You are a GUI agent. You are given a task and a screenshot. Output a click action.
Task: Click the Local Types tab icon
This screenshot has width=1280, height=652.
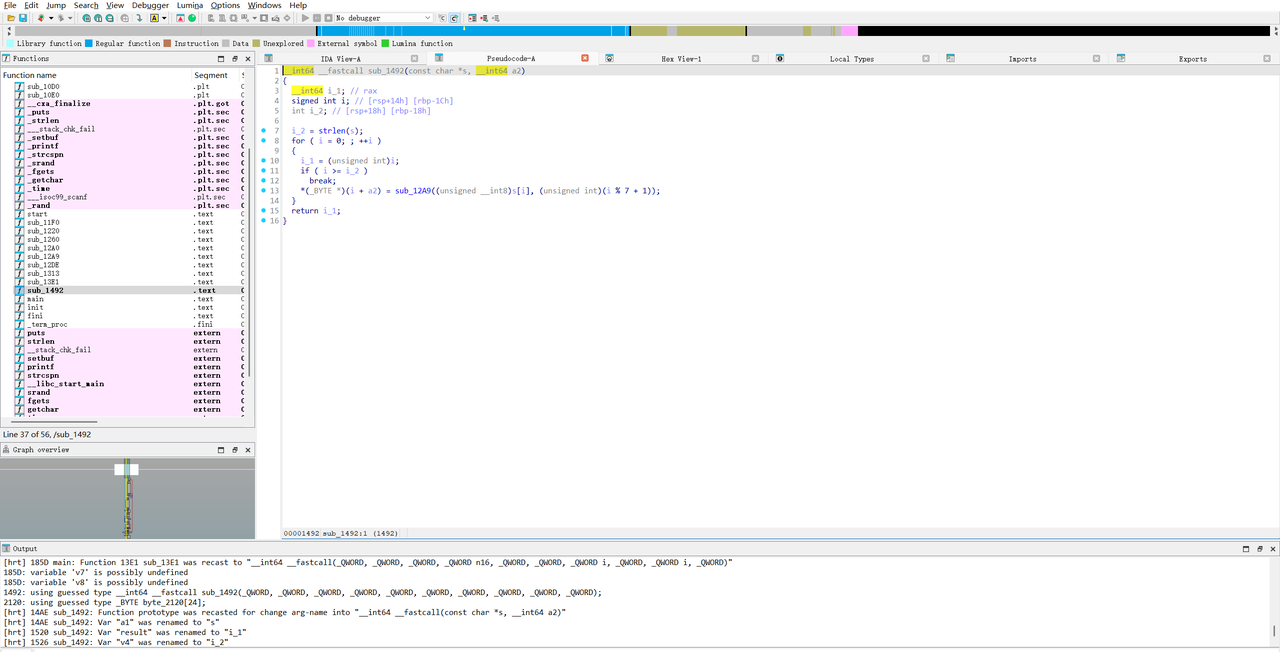pos(780,59)
